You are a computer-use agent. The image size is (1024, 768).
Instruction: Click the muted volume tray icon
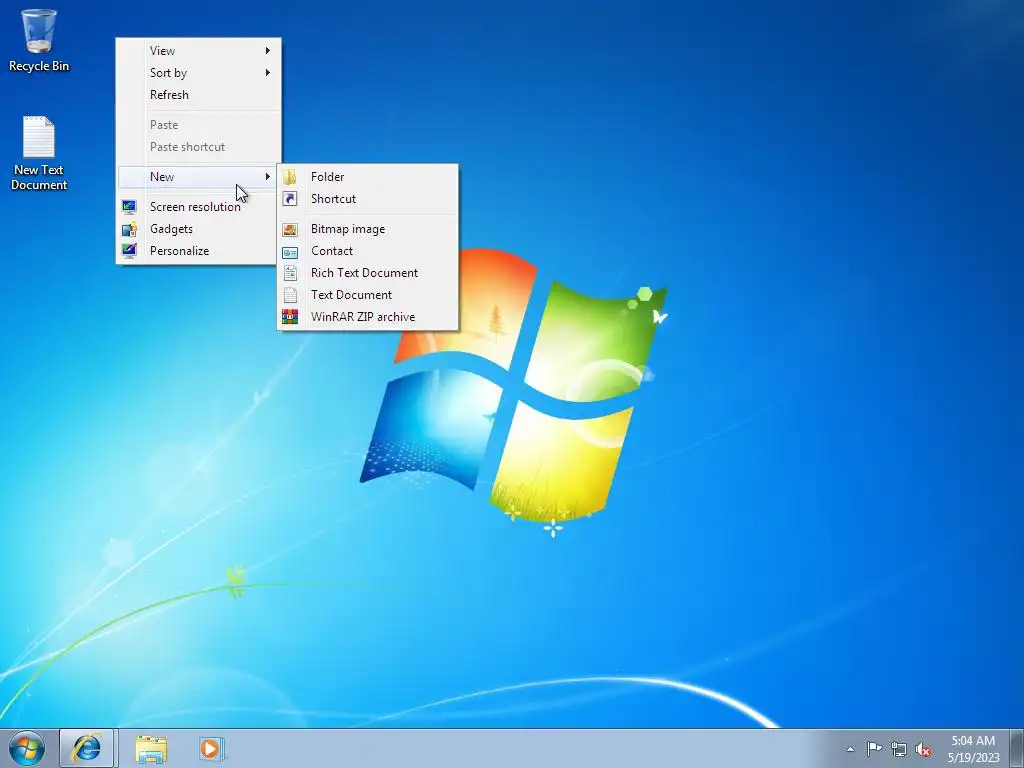tap(923, 750)
